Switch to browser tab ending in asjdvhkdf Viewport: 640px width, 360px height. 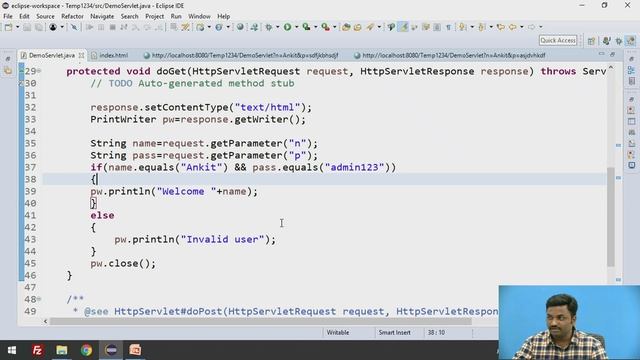point(450,56)
